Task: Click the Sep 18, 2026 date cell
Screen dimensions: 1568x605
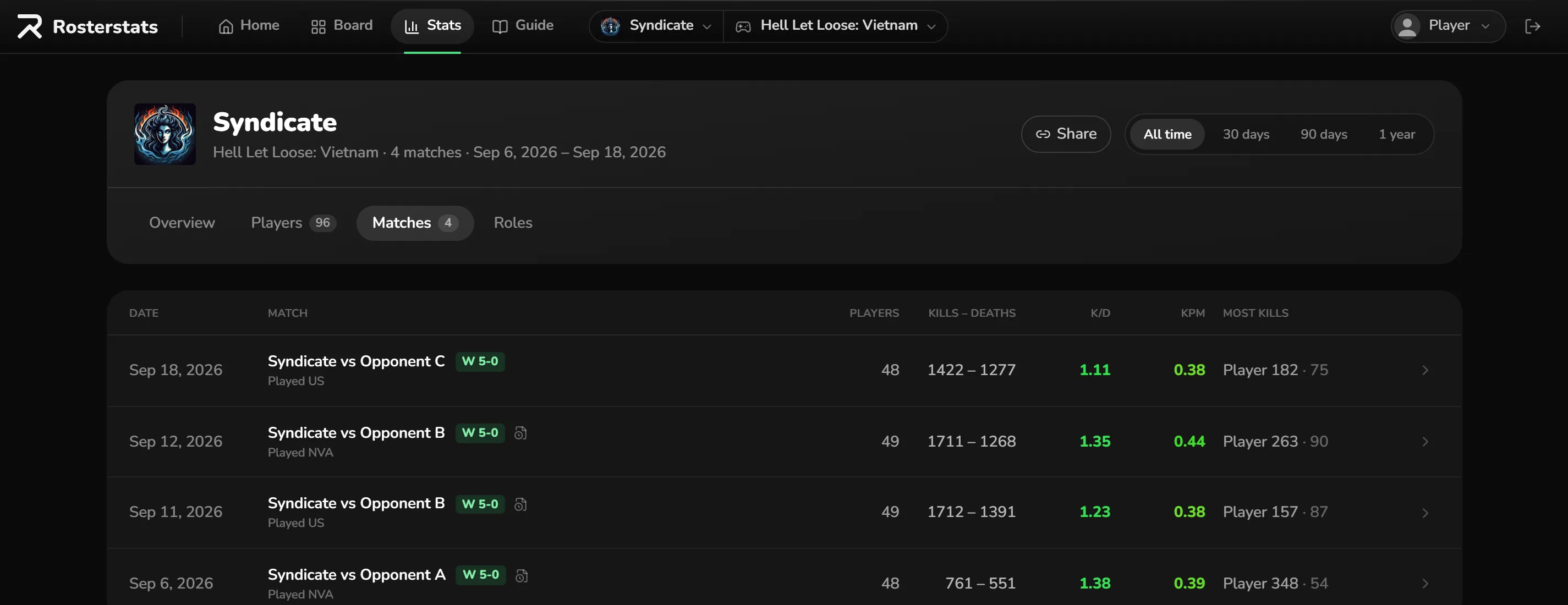Action: (176, 370)
